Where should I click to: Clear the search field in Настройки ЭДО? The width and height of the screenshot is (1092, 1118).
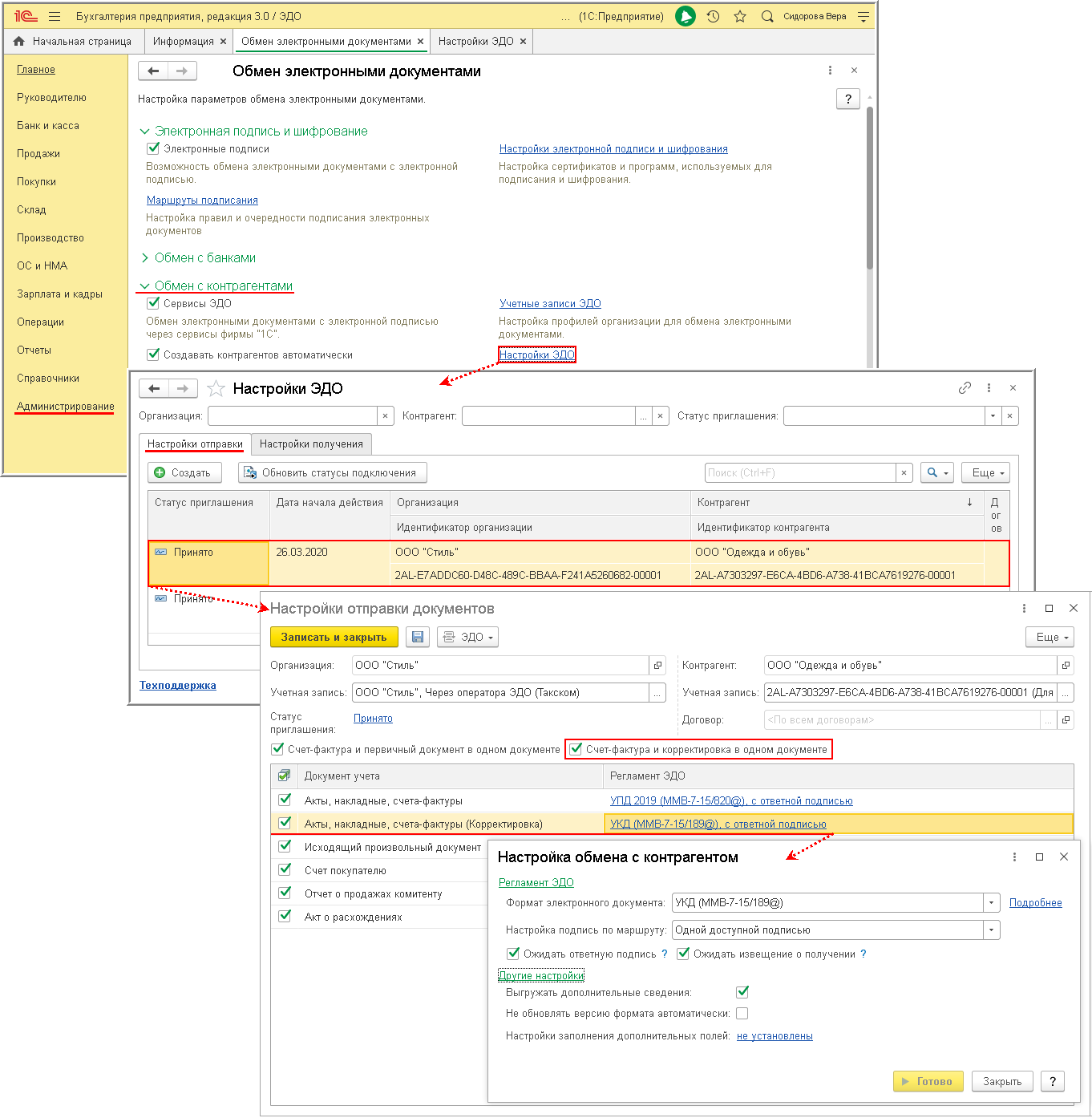pyautogui.click(x=904, y=473)
